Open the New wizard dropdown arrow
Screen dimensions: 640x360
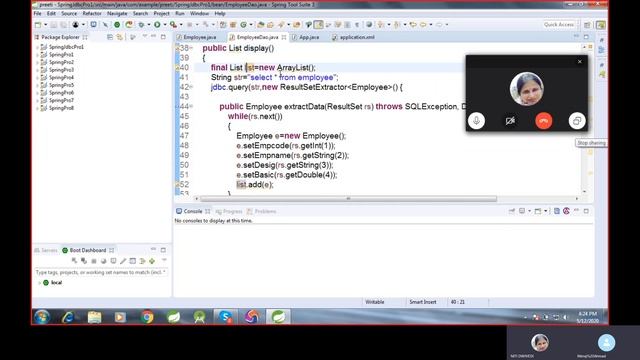click(45, 25)
